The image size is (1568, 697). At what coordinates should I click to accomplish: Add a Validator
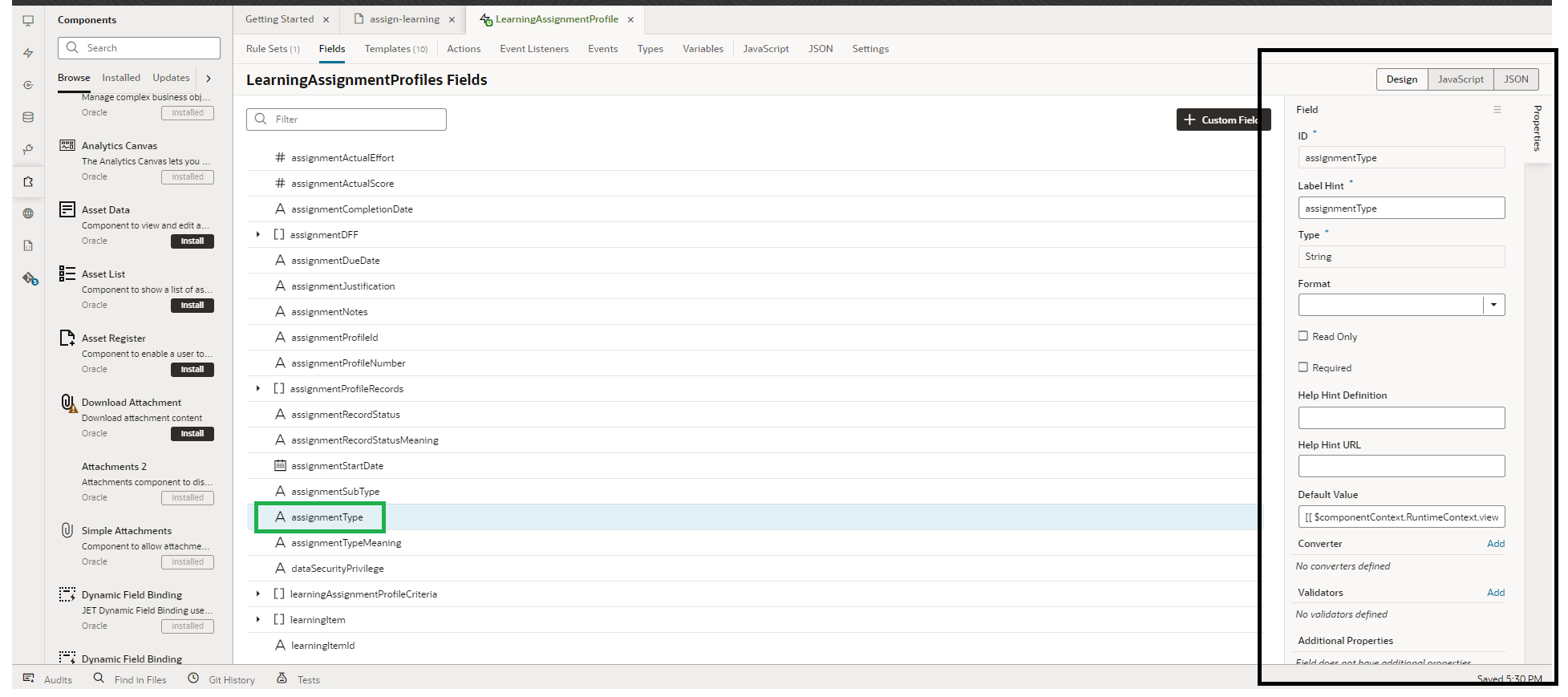1496,593
